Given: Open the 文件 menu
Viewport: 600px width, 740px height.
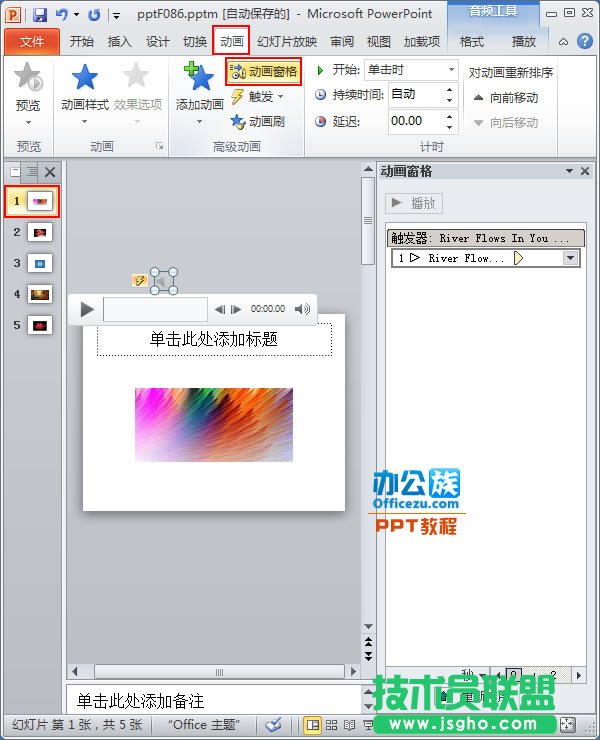Looking at the screenshot, I should [x=32, y=42].
